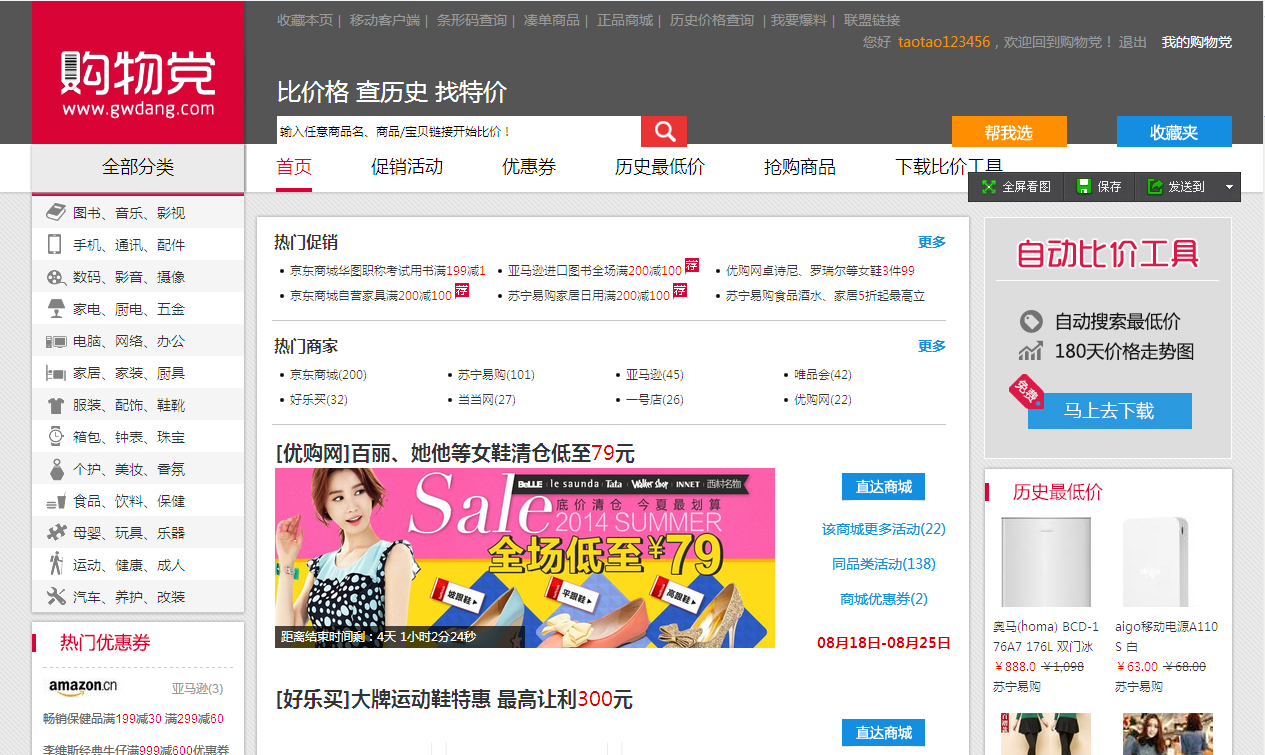Screen dimensions: 1265x755
Task: Click the 京东商城自营家具满200减100 promotion
Action: (x=371, y=296)
